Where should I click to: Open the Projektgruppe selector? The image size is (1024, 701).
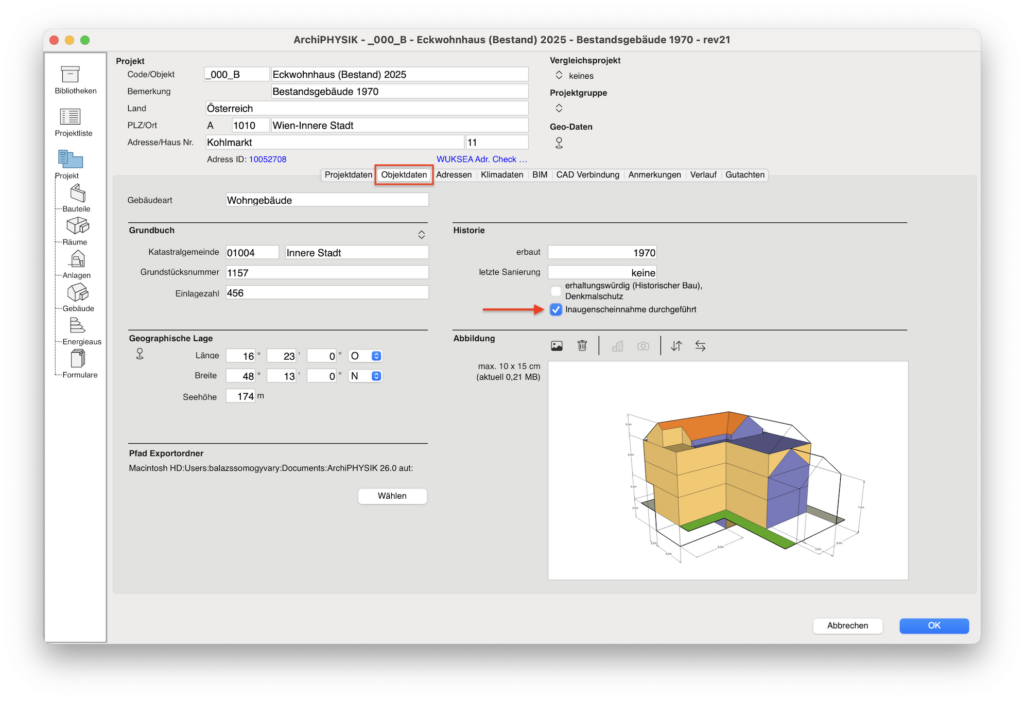pos(559,108)
